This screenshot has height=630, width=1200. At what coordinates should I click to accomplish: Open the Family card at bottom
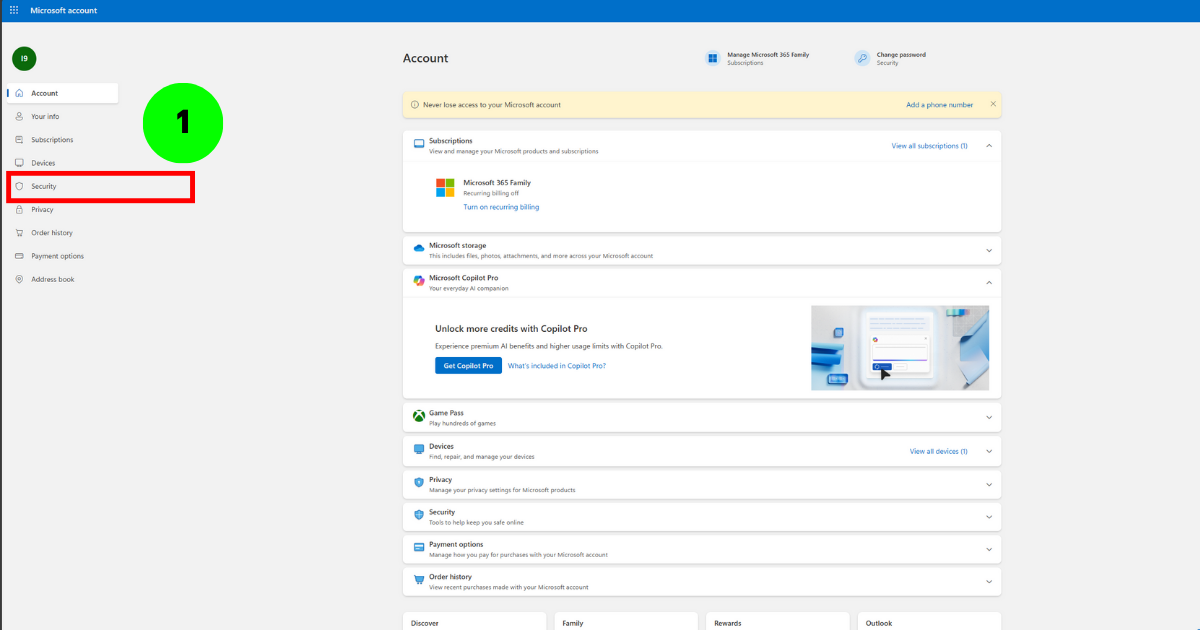tap(626, 621)
